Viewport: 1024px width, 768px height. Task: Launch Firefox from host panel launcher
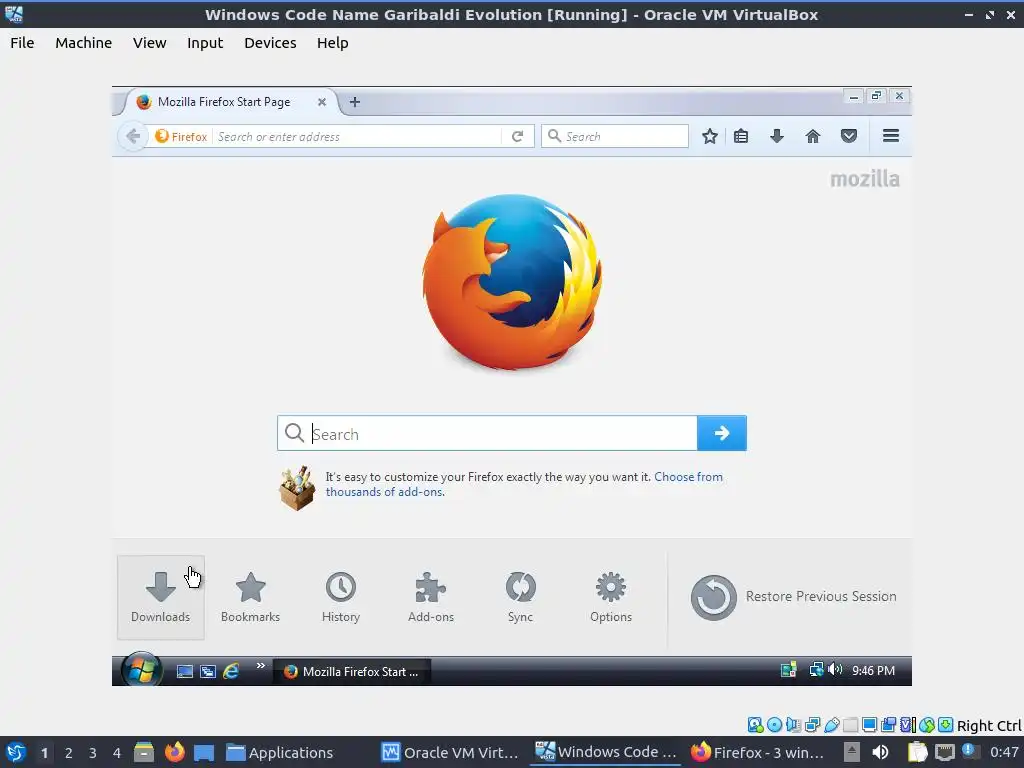(x=174, y=752)
